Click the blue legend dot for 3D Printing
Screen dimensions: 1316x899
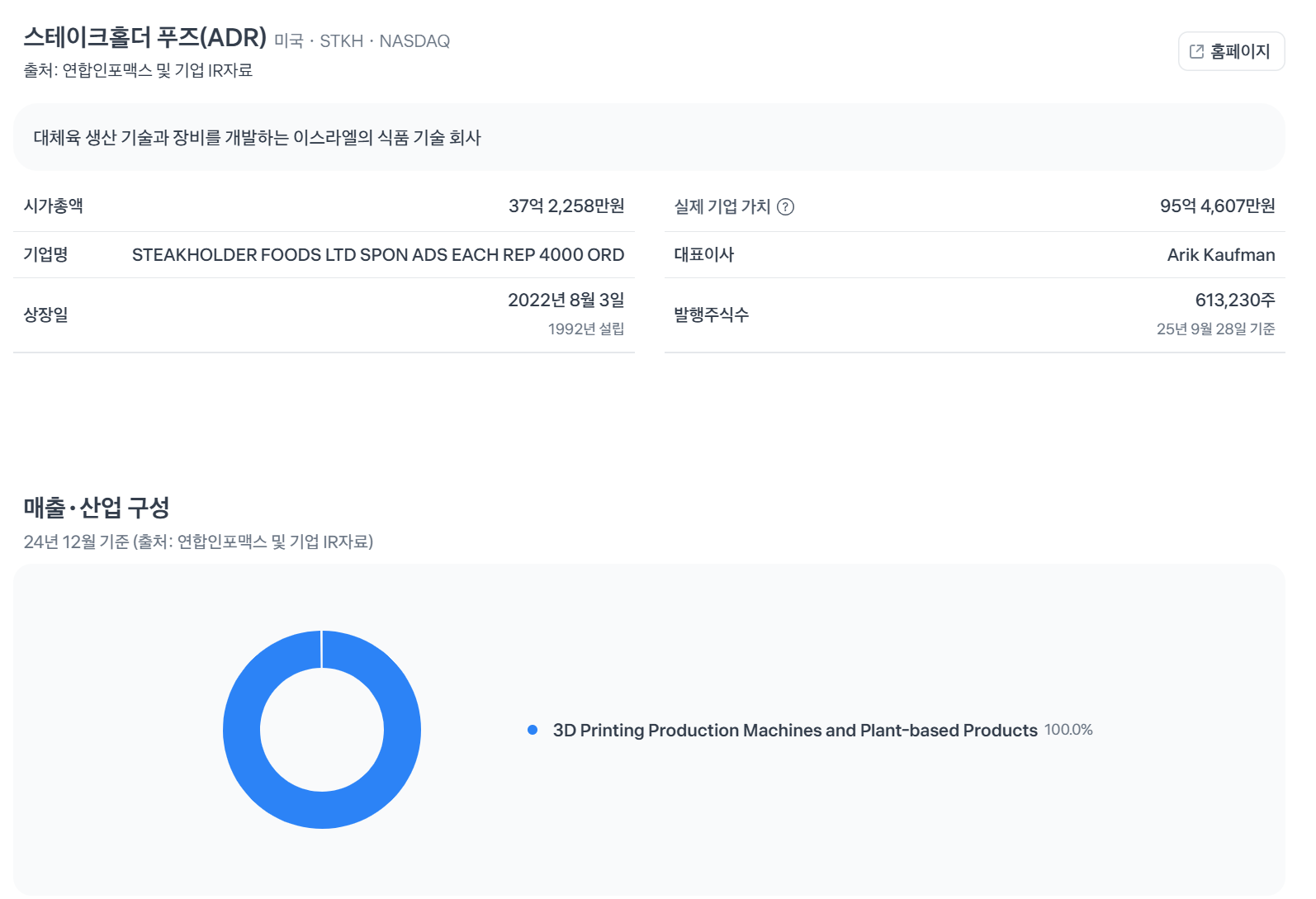(x=533, y=730)
